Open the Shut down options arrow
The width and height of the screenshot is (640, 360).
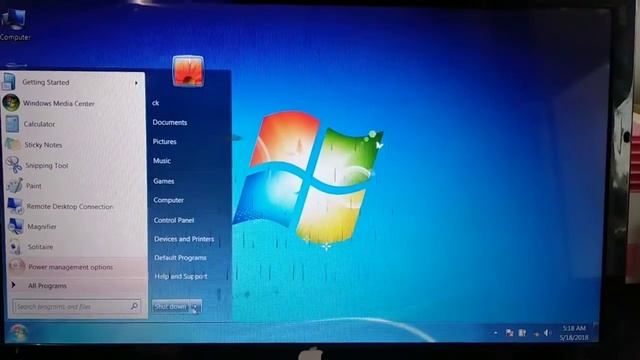(x=196, y=307)
